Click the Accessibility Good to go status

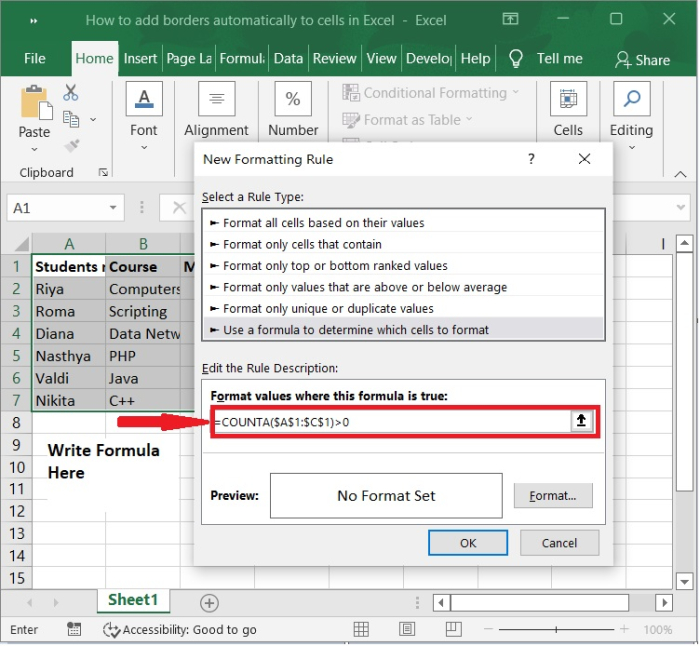click(179, 630)
